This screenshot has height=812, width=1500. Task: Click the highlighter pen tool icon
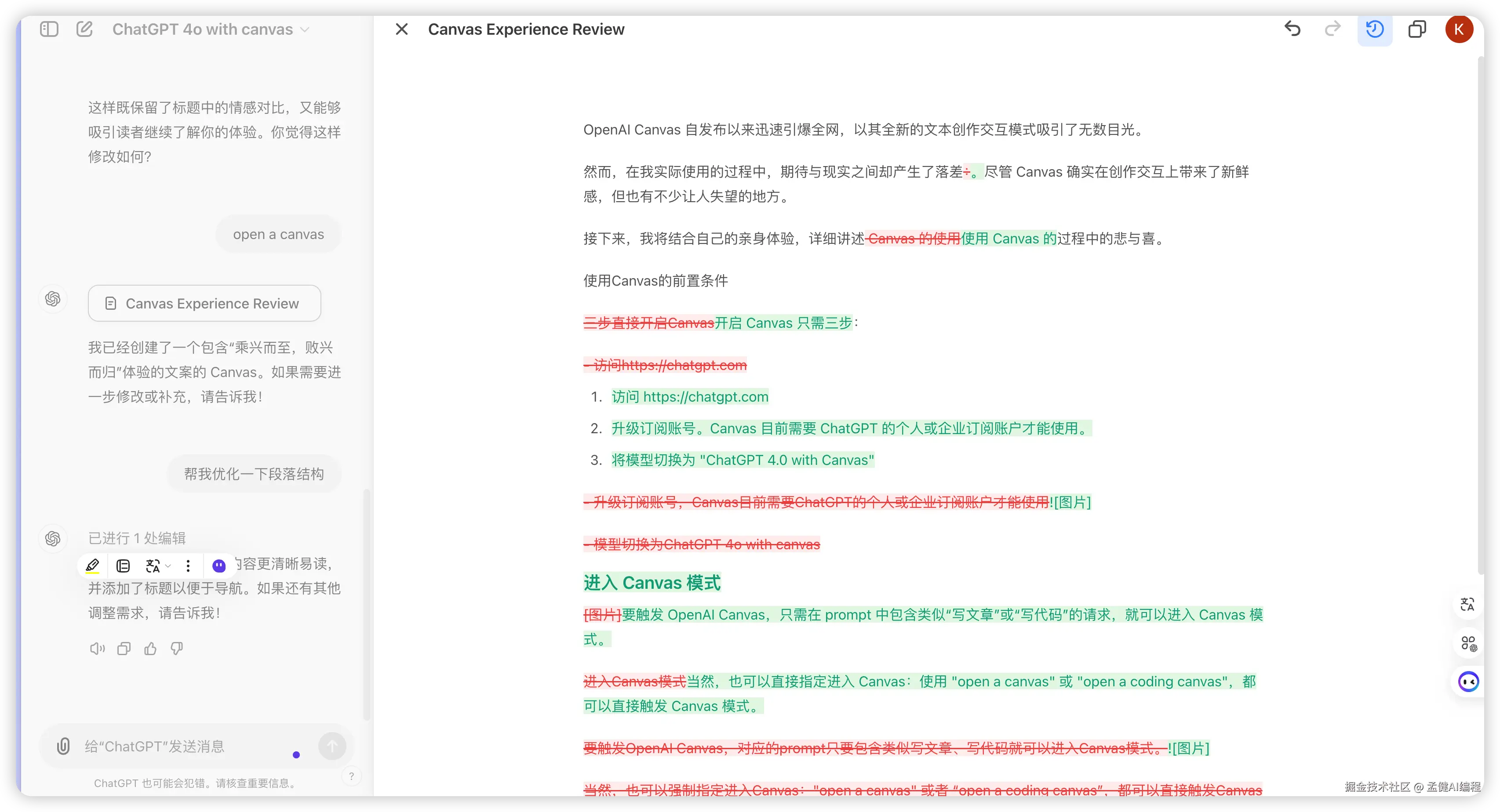(93, 565)
